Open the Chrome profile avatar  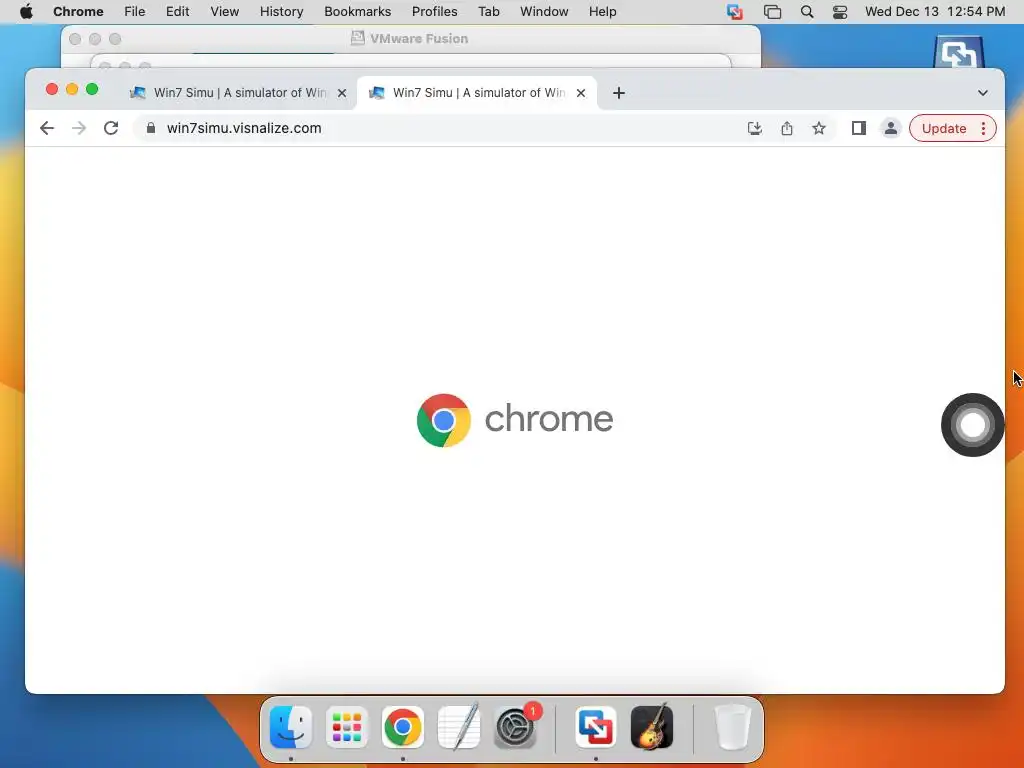coord(891,128)
